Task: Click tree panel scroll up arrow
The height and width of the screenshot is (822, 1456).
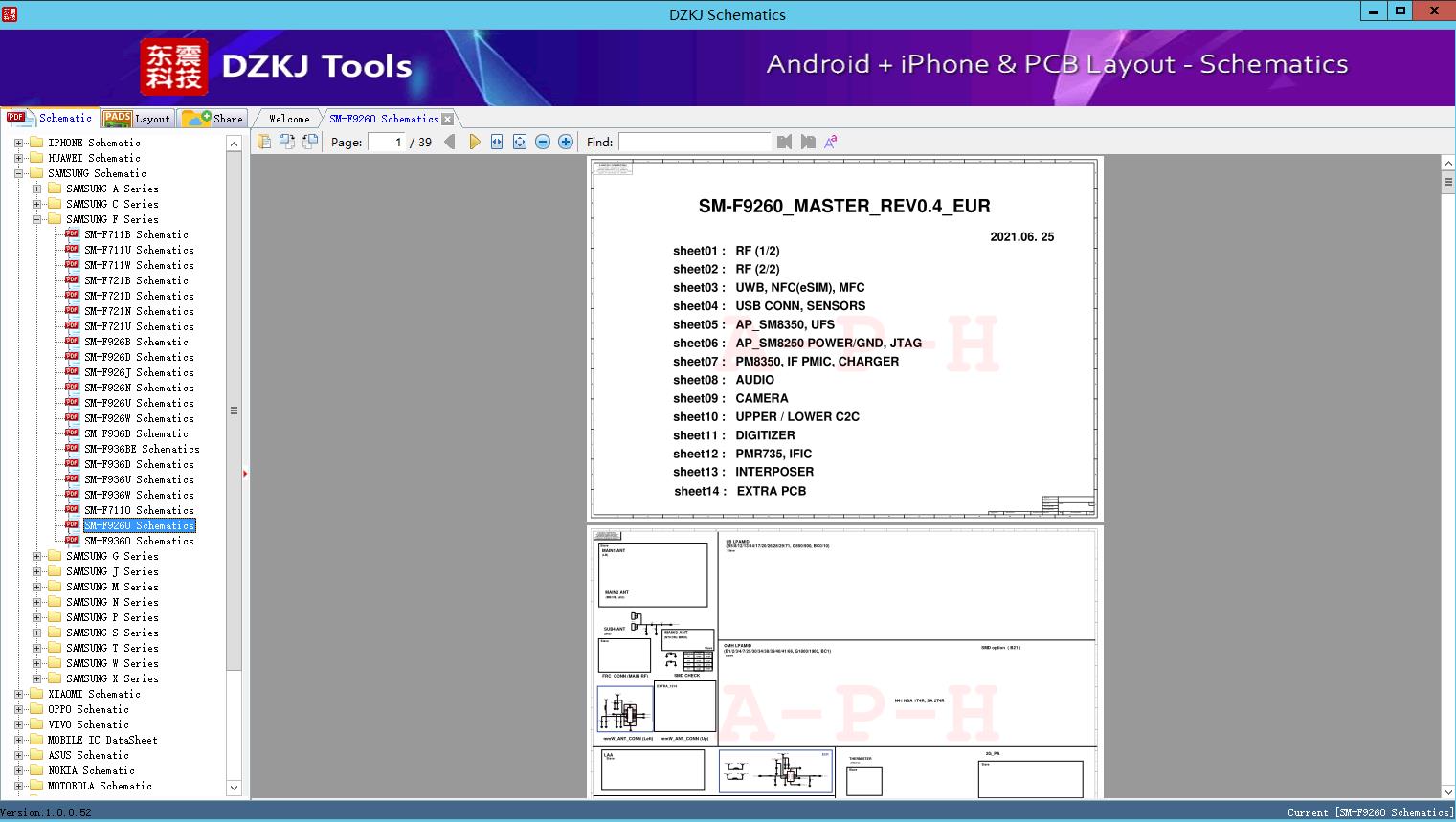Action: 234,144
